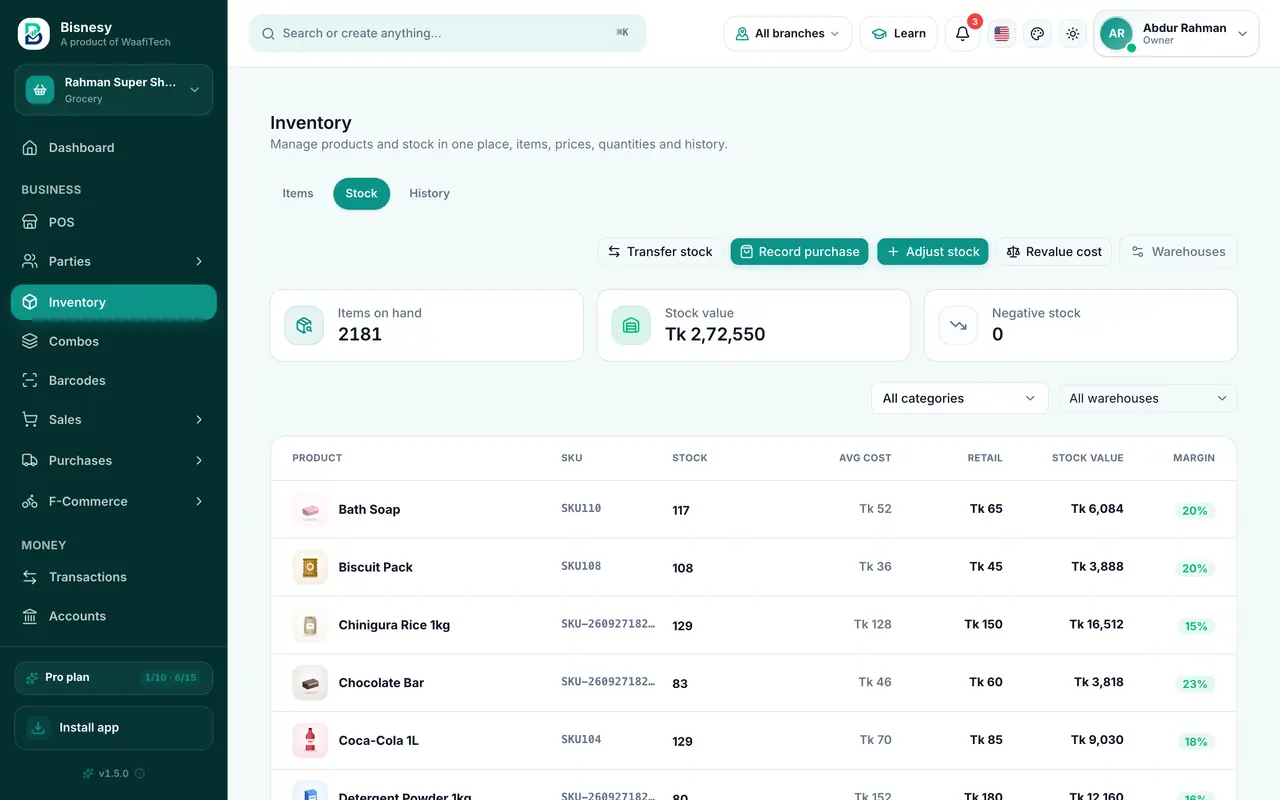Click the Combos layers icon
Screen dimensions: 1280x800
[30, 341]
